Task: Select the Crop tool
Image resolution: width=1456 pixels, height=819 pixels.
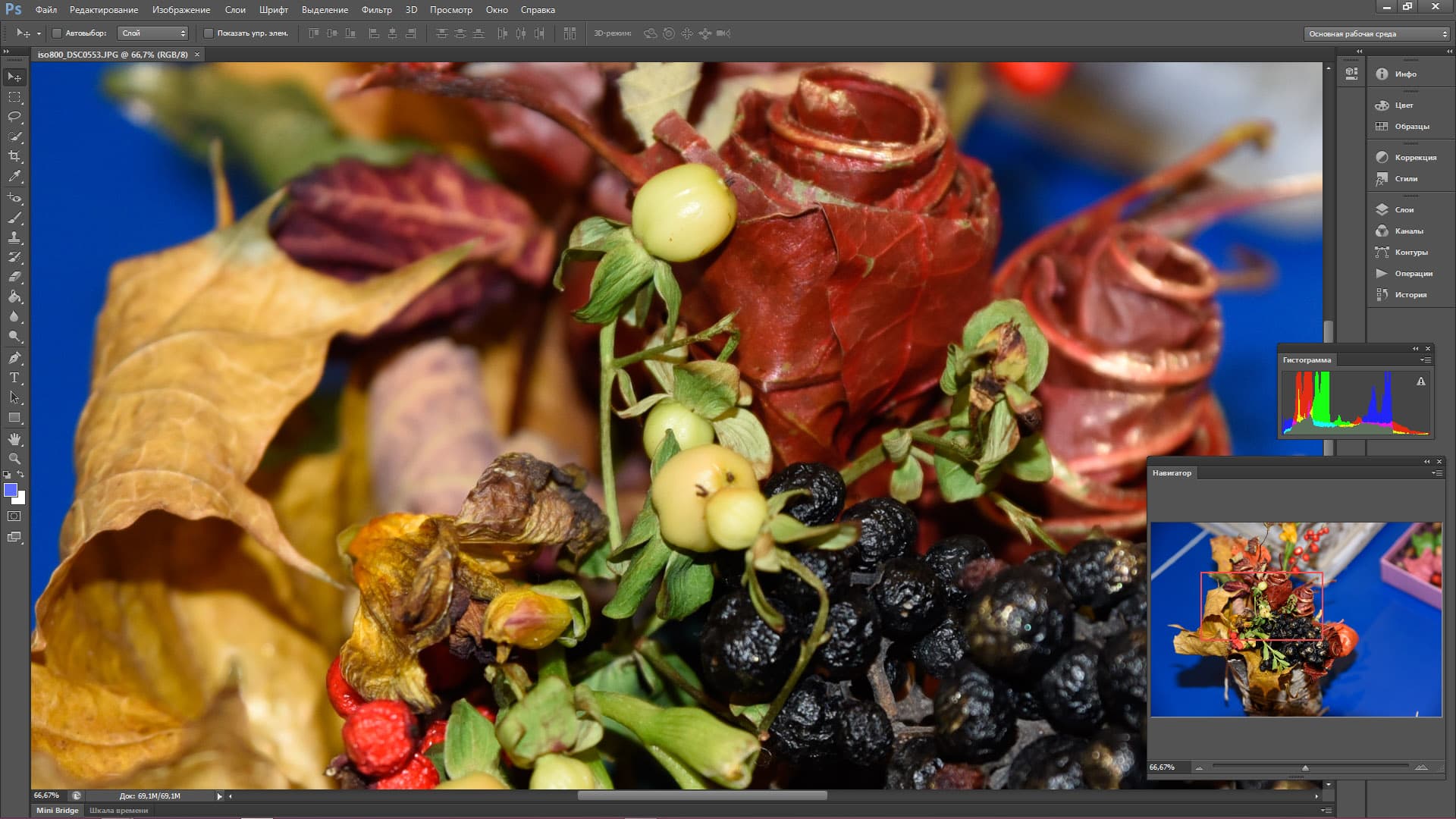Action: pos(14,157)
